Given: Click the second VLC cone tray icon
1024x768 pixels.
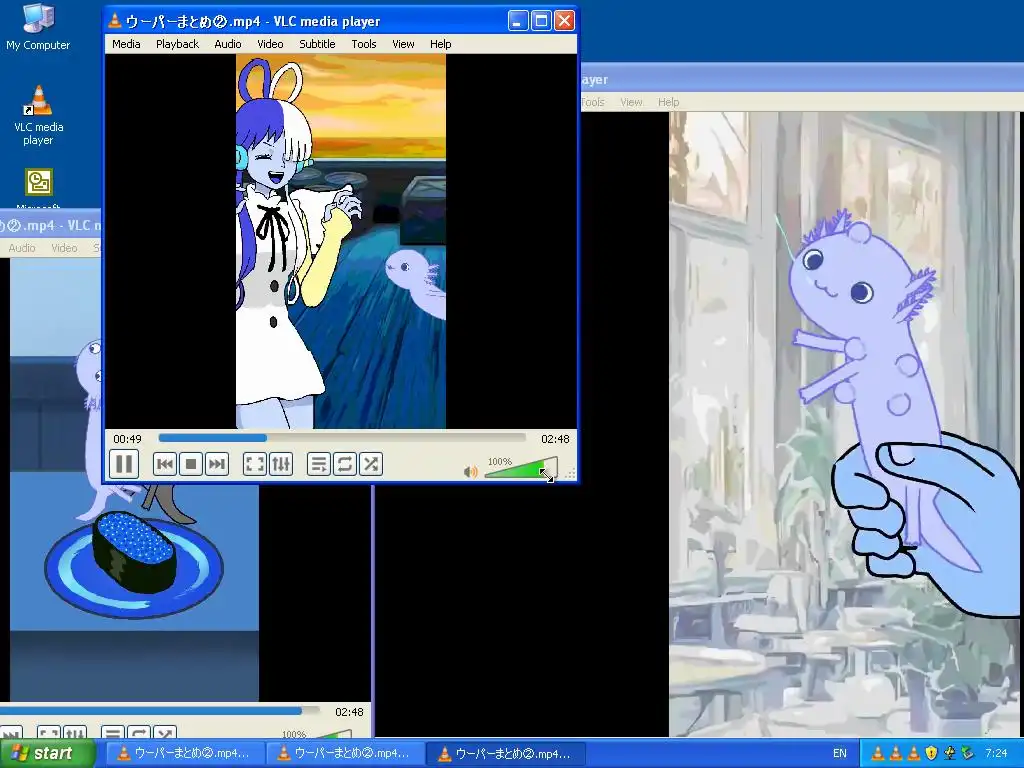Looking at the screenshot, I should (896, 754).
